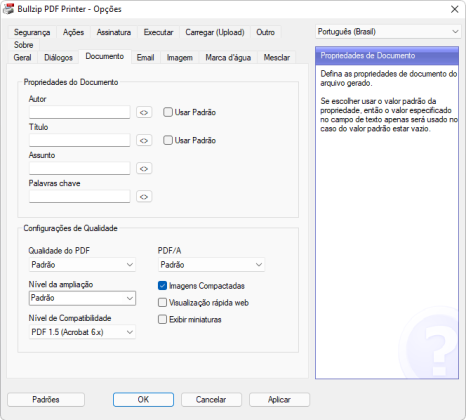Open the Imagem tab
The width and height of the screenshot is (466, 420).
pos(180,57)
